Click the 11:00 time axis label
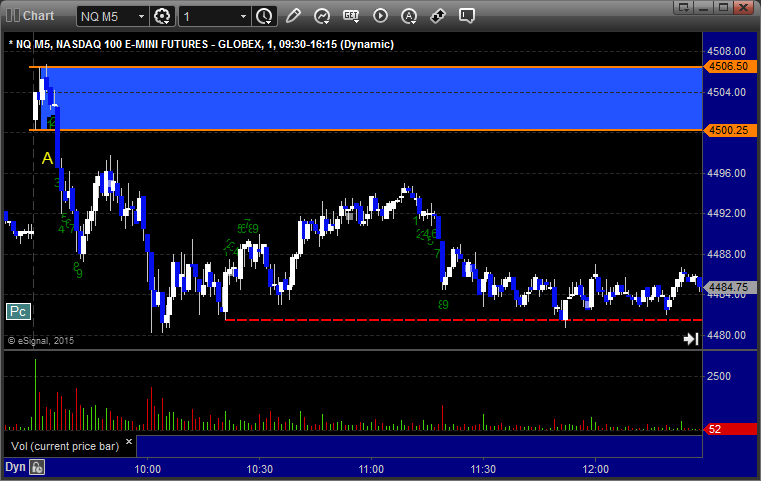The width and height of the screenshot is (761, 481). tap(371, 469)
